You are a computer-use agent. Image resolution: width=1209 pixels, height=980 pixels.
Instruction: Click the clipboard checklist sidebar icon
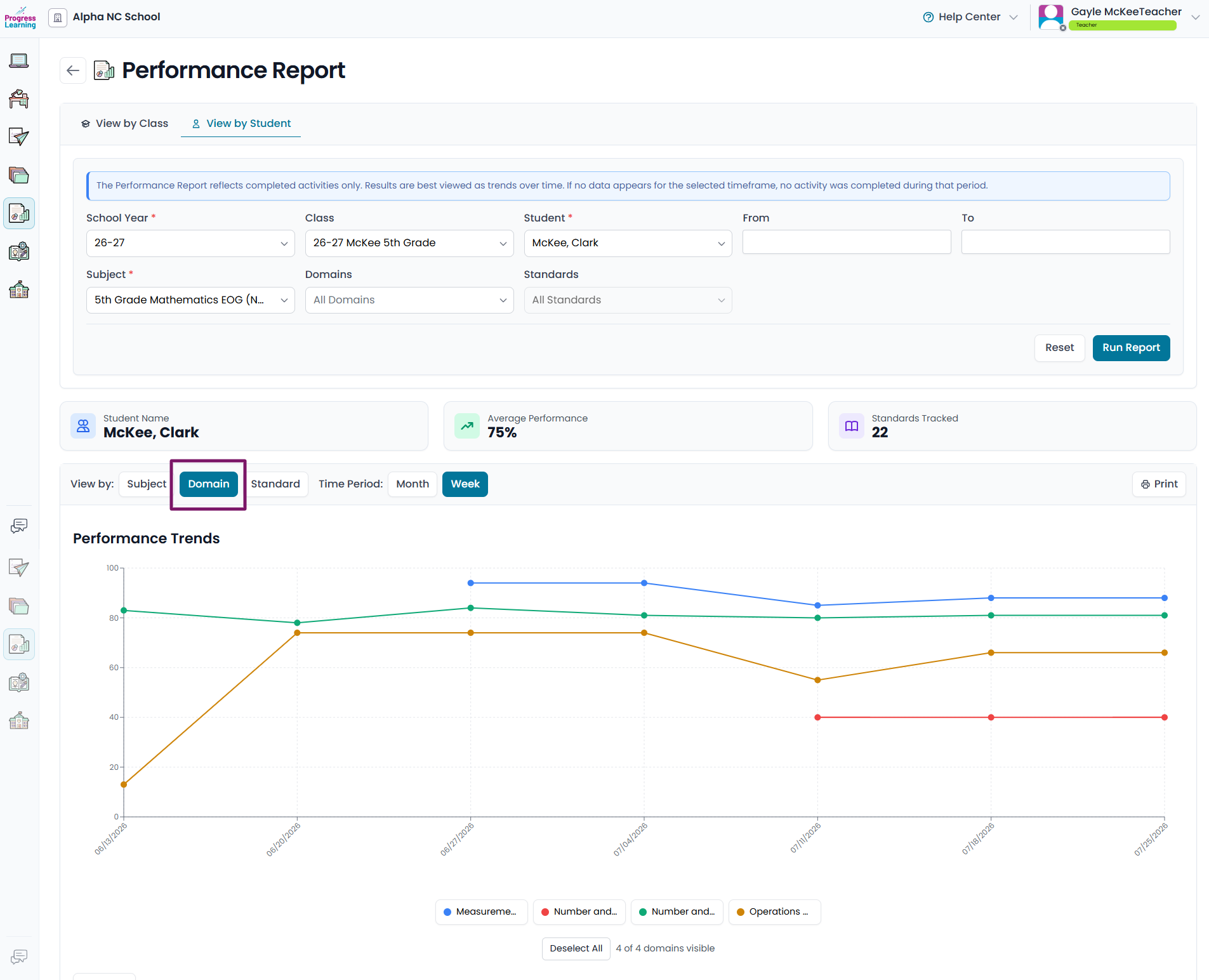pos(19,251)
